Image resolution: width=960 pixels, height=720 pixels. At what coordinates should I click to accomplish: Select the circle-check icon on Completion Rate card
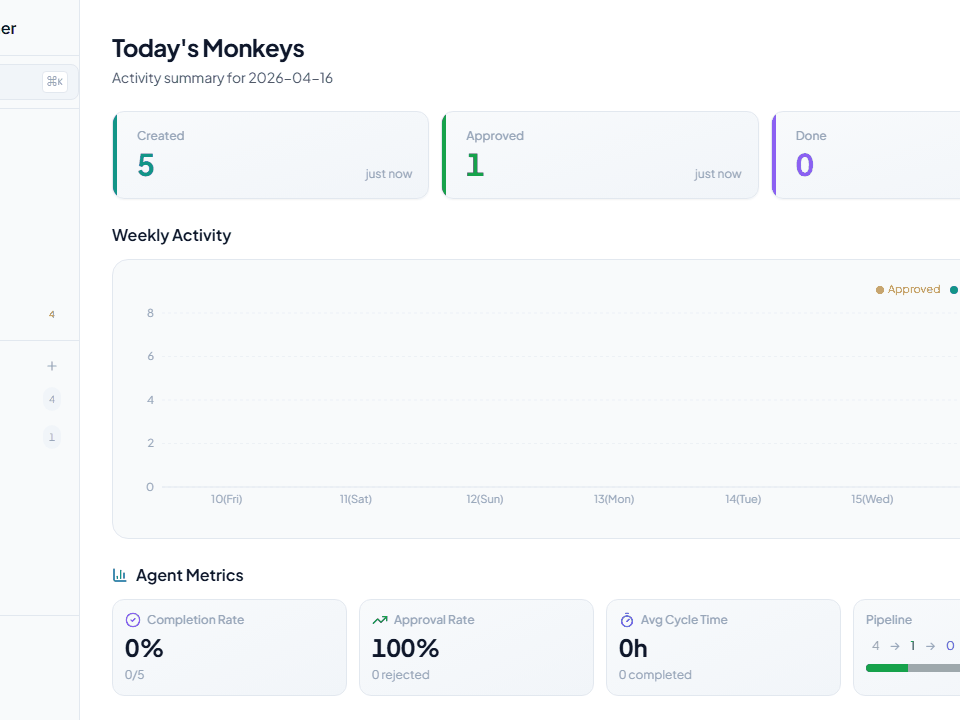click(131, 620)
